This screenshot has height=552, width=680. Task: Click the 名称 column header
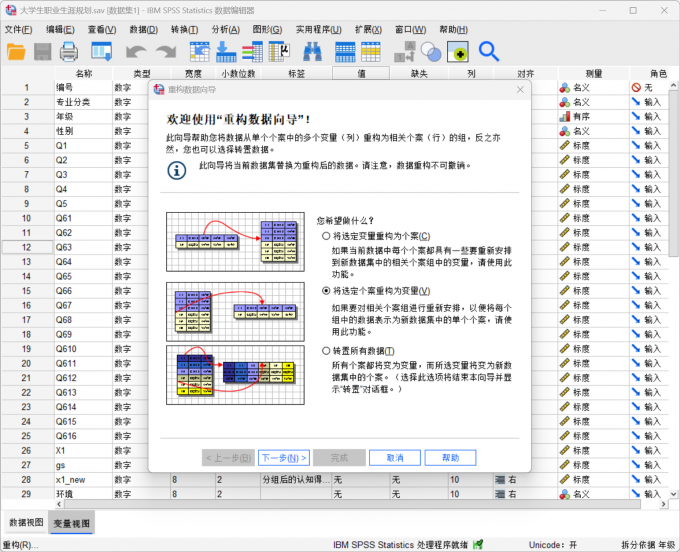point(84,74)
